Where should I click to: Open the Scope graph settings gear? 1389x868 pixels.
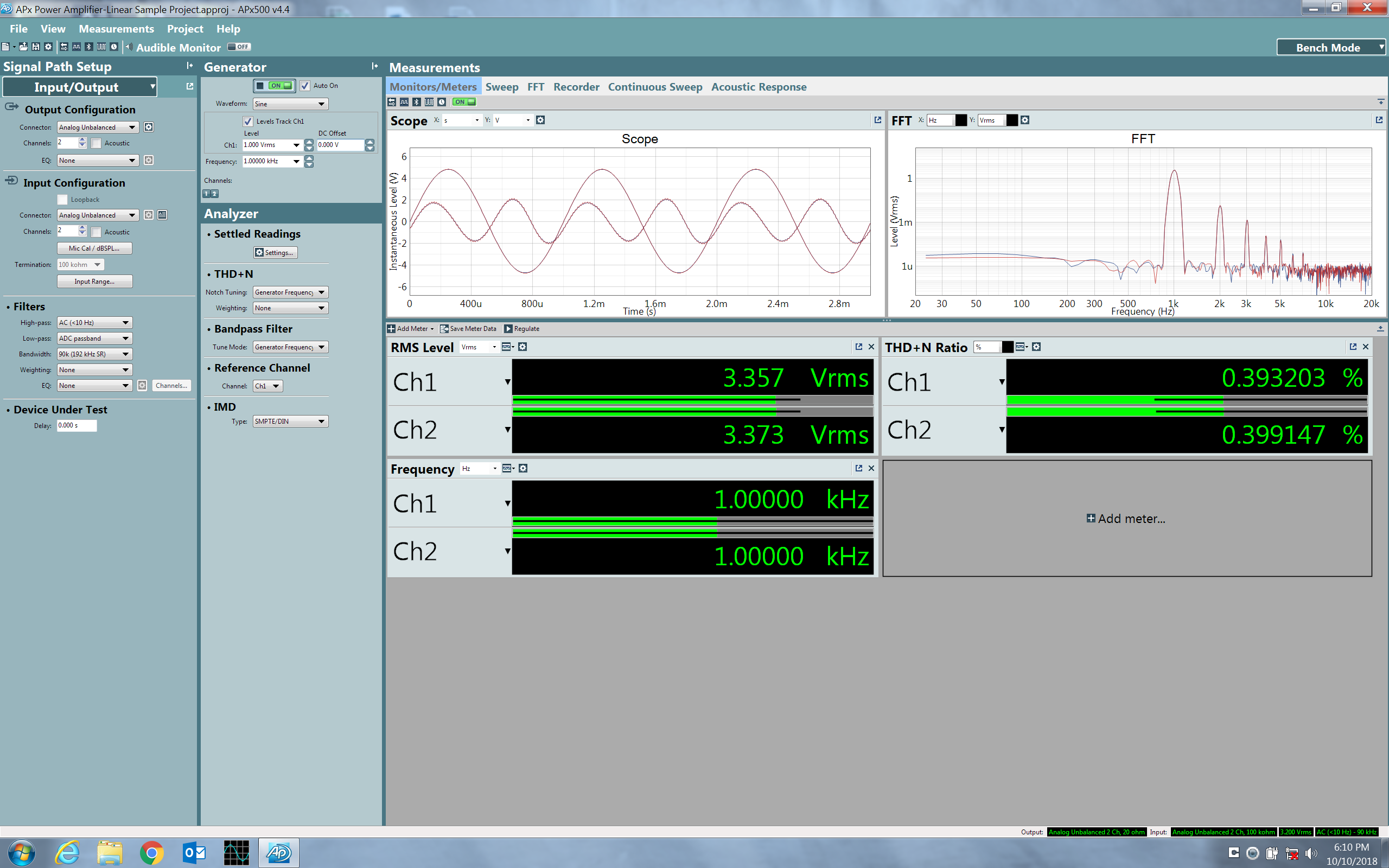coord(540,120)
